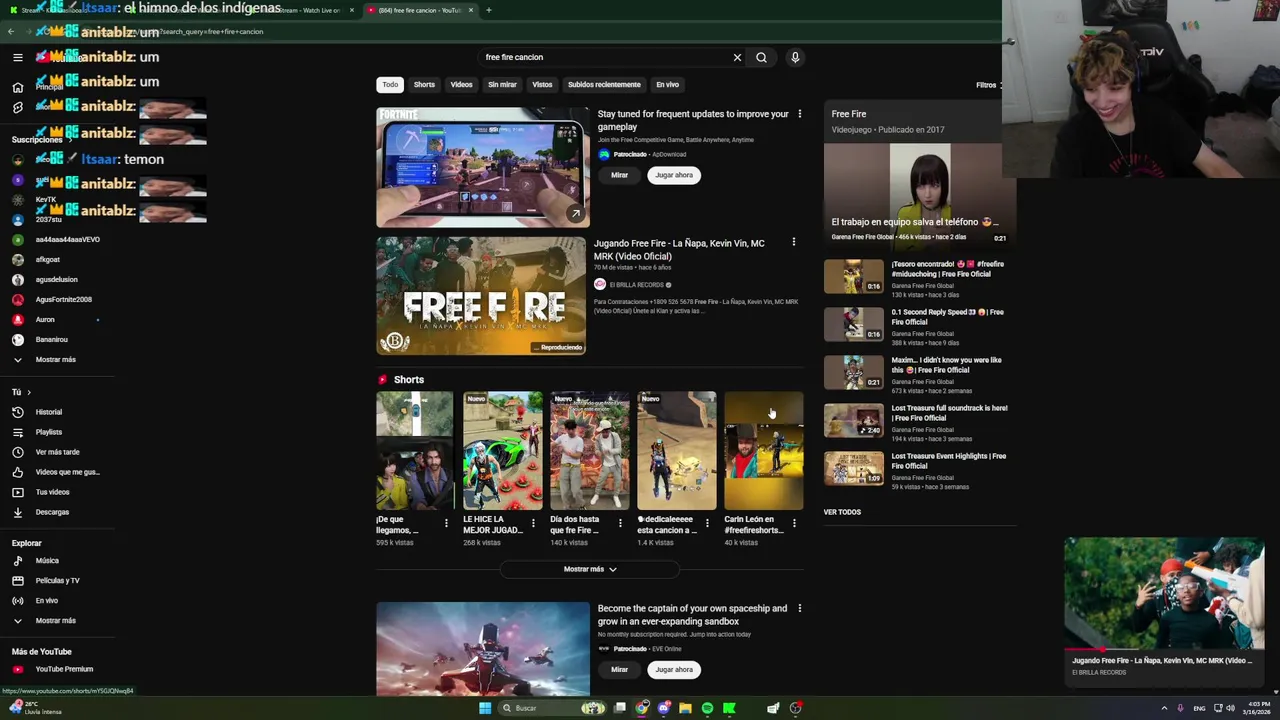The image size is (1280, 720).
Task: Open Spotify from taskbar
Action: pyautogui.click(x=707, y=708)
